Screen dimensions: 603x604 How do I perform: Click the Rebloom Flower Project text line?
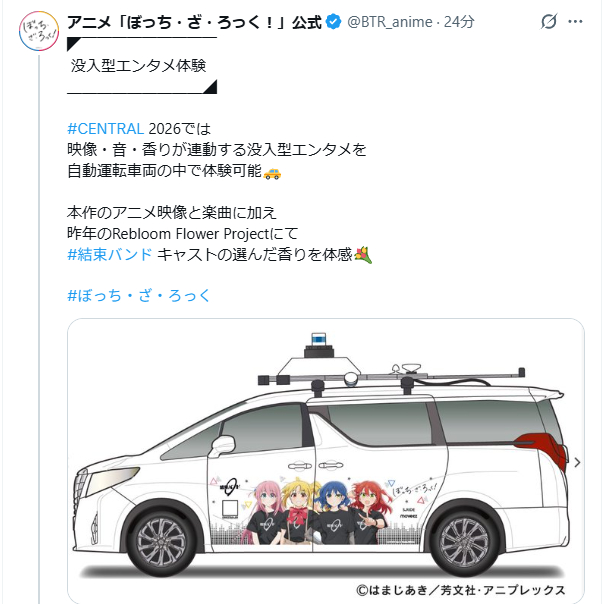(183, 234)
